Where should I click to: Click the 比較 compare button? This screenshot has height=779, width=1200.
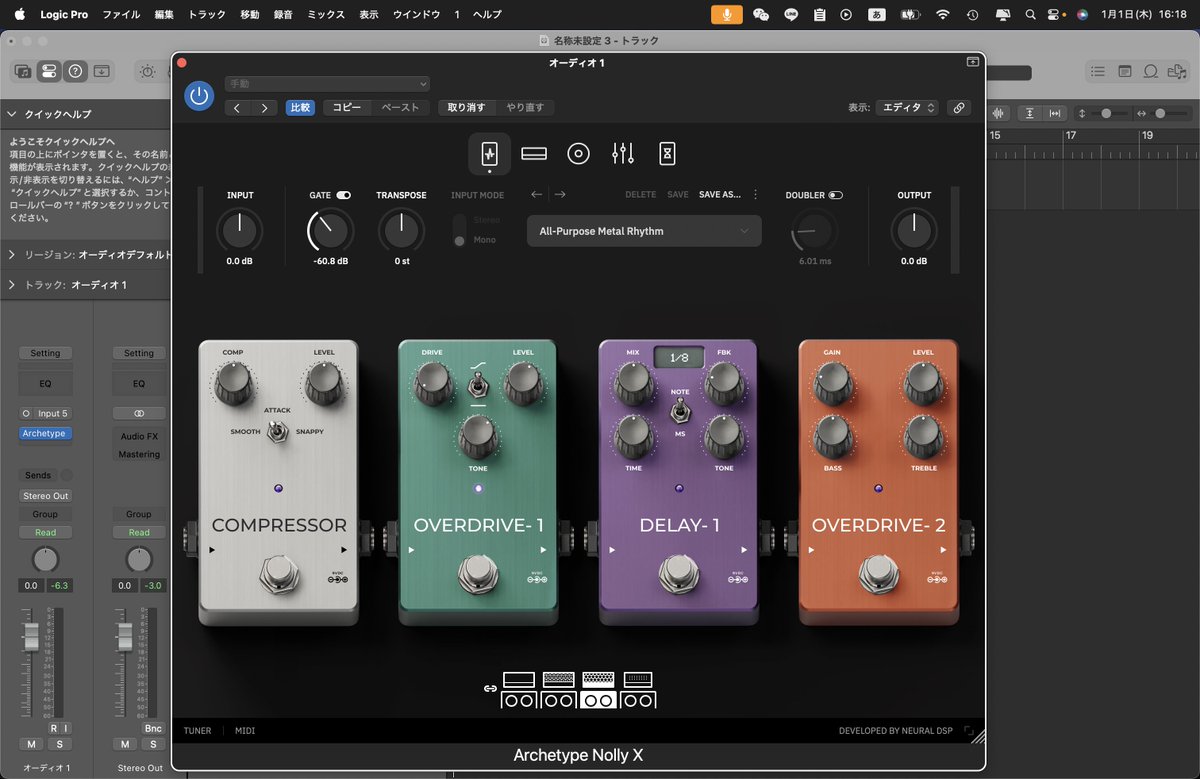click(300, 108)
